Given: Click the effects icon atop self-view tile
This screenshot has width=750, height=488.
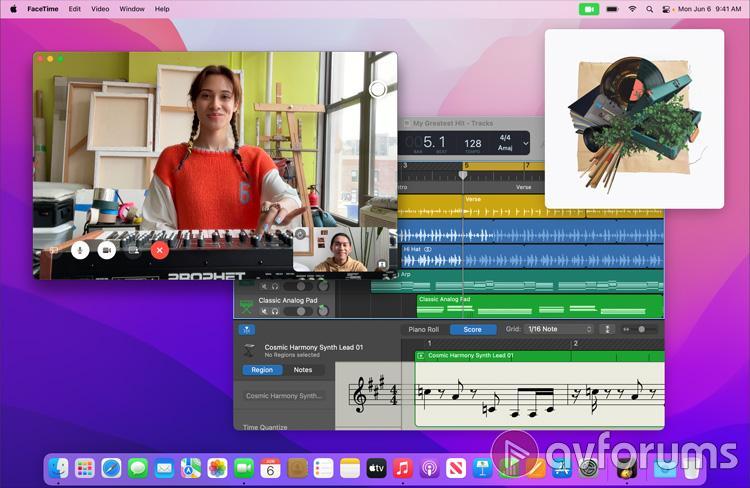Looking at the screenshot, I should 300,234.
